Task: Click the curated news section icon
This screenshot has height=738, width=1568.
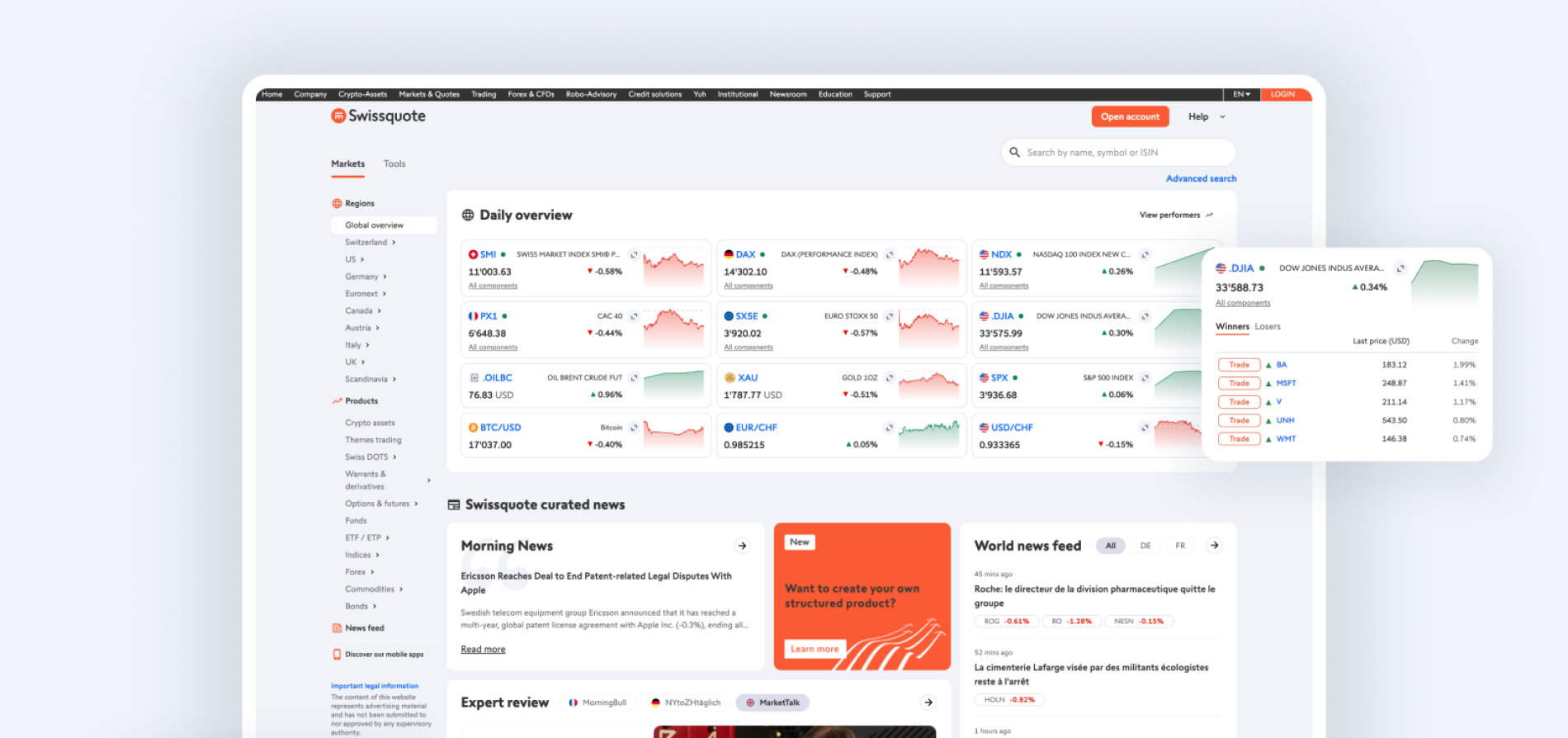Action: point(454,504)
